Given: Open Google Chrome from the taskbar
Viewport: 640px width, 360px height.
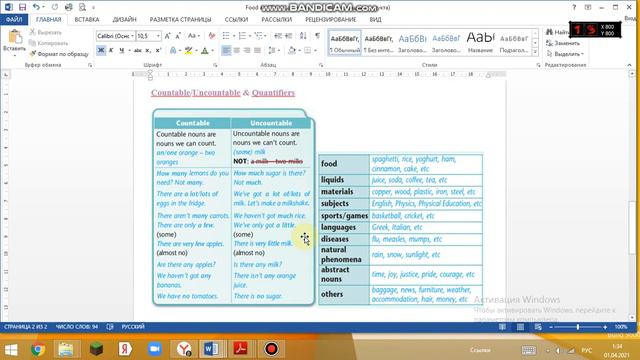Looking at the screenshot, I should tap(38, 349).
